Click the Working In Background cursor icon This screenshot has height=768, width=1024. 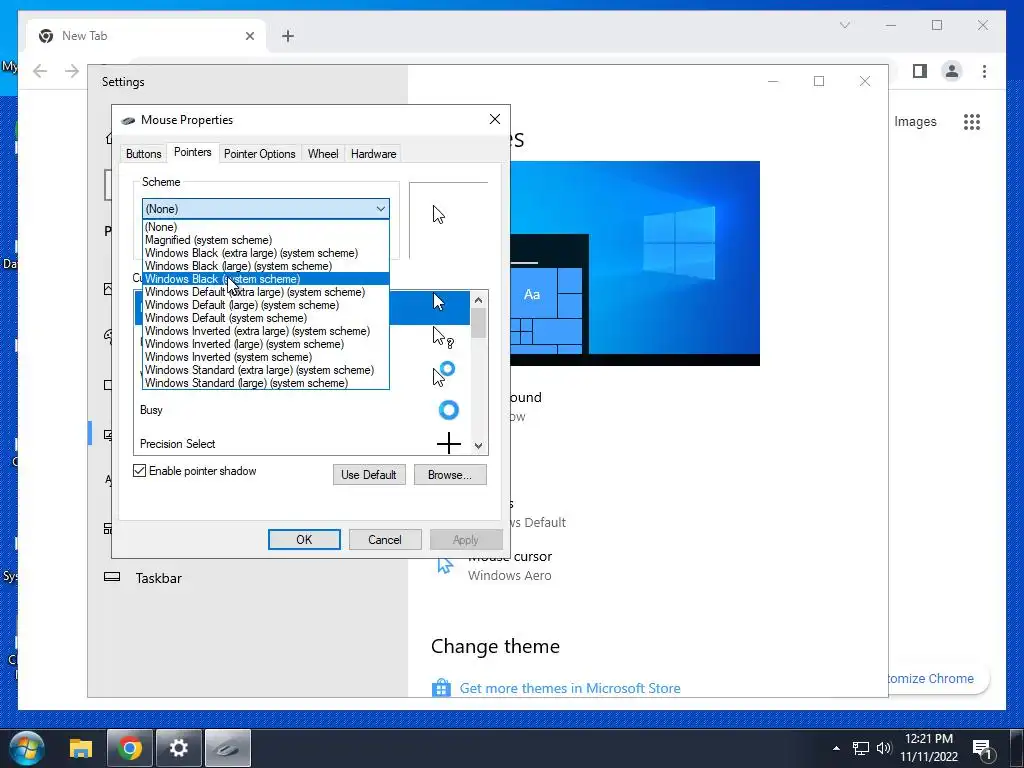pyautogui.click(x=444, y=374)
